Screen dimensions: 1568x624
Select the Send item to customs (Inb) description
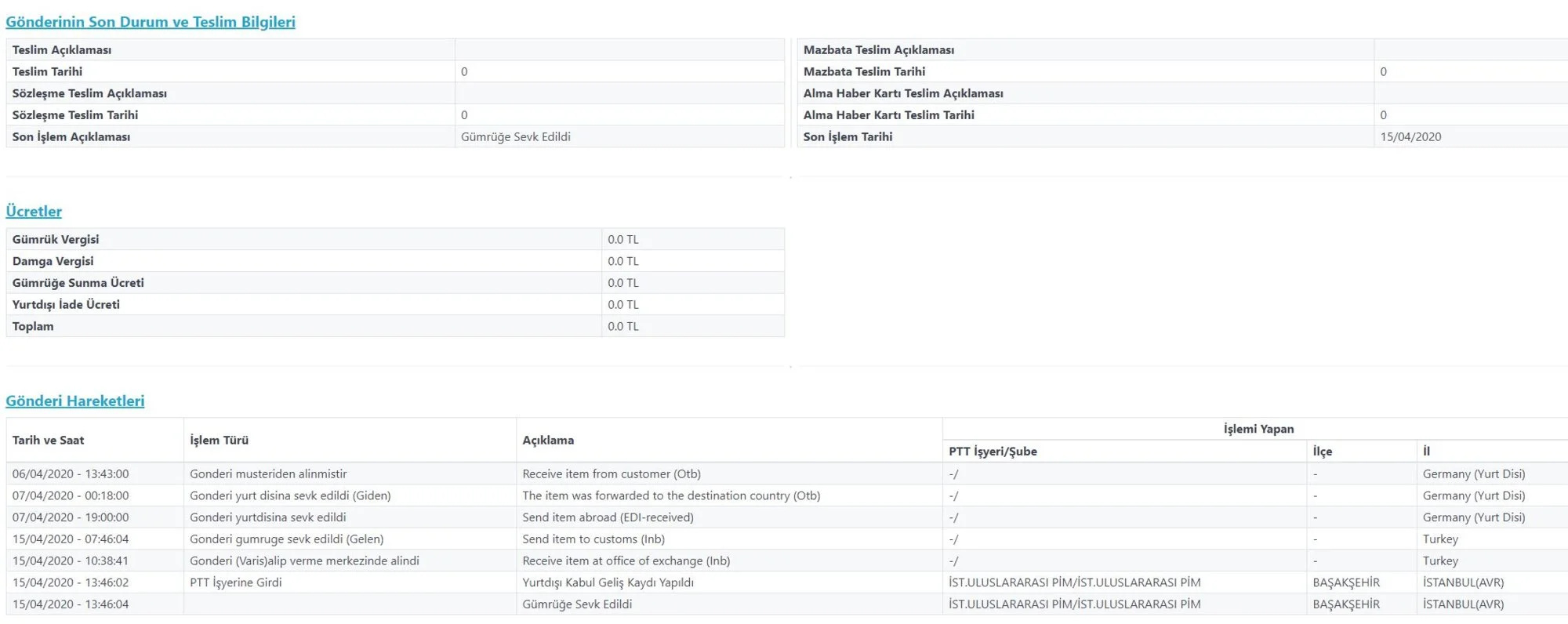[593, 539]
